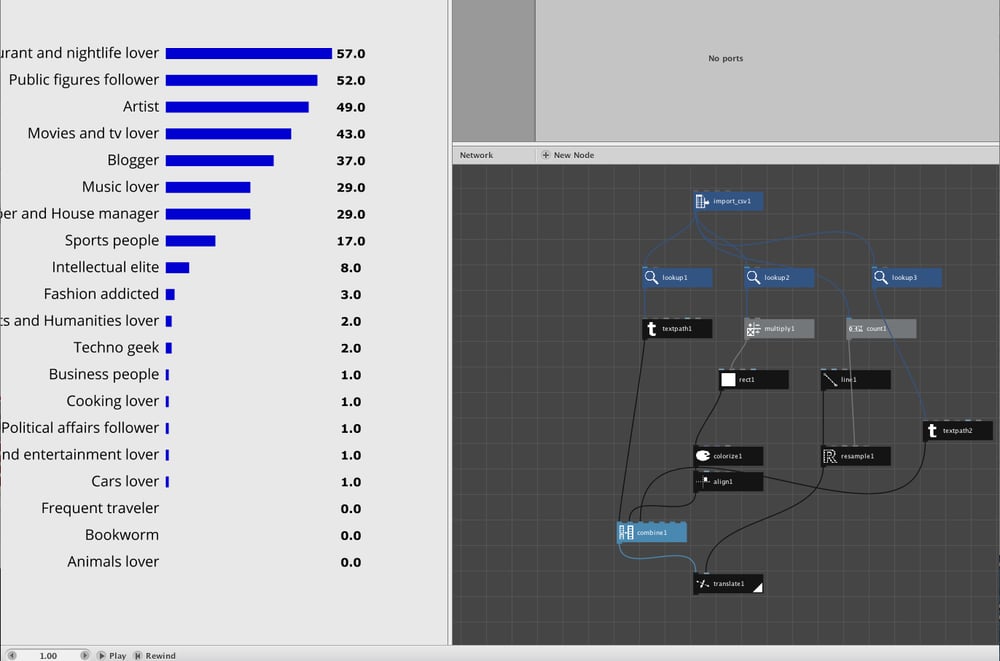Select the import_csv1 node icon

(x=702, y=202)
